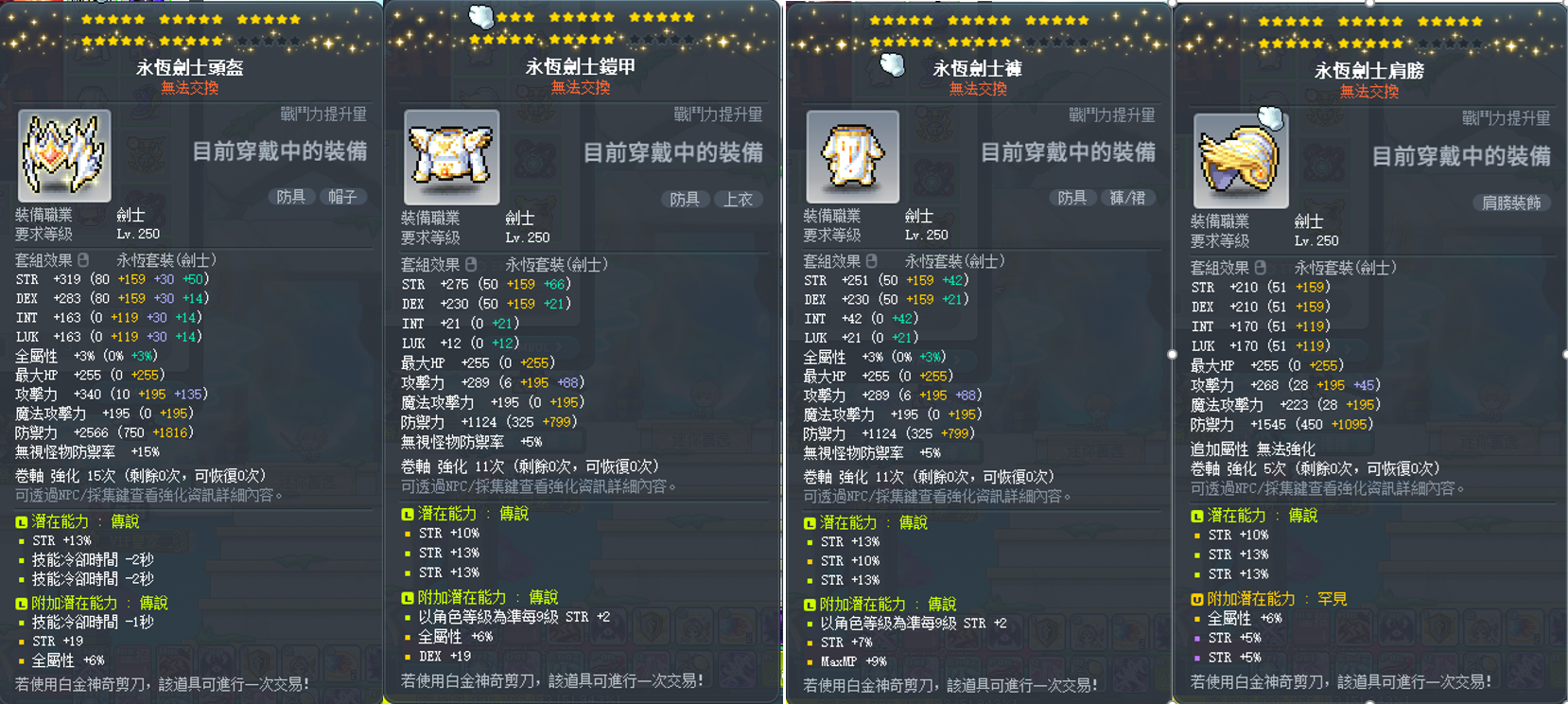Click the 卷軸 強化 15次 line on the helmet
The width and height of the screenshot is (1568, 704).
(x=141, y=476)
